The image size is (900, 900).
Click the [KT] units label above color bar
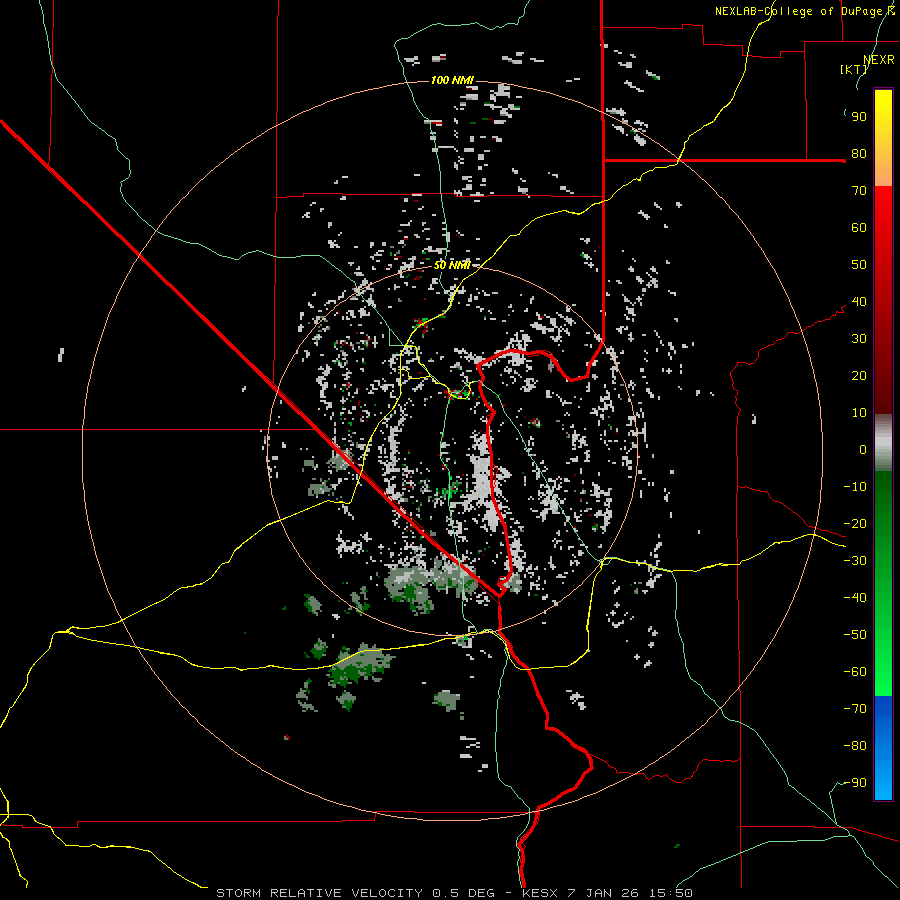853,69
